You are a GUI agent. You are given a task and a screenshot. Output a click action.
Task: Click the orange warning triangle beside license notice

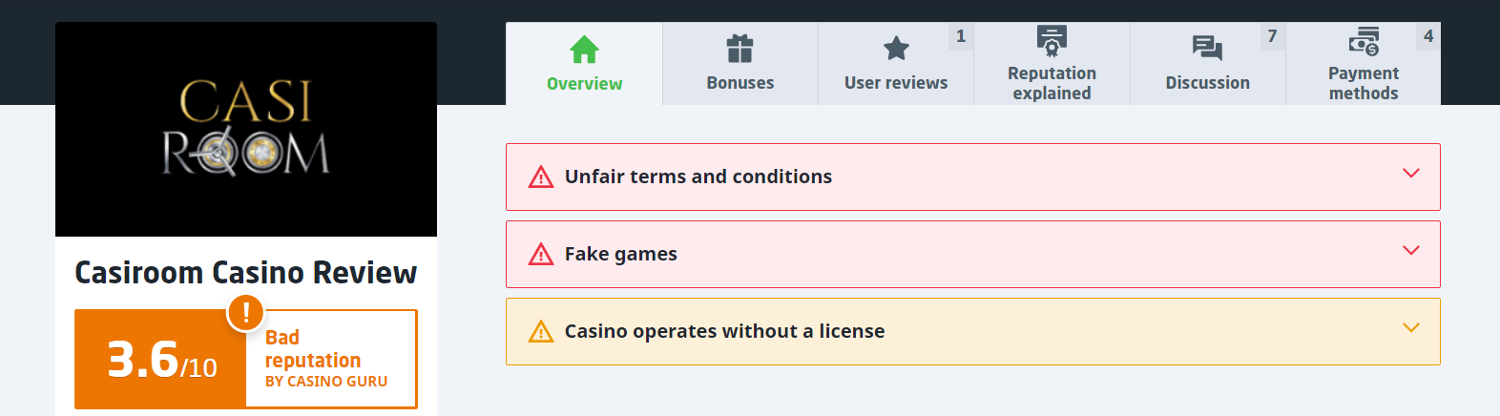click(x=541, y=331)
